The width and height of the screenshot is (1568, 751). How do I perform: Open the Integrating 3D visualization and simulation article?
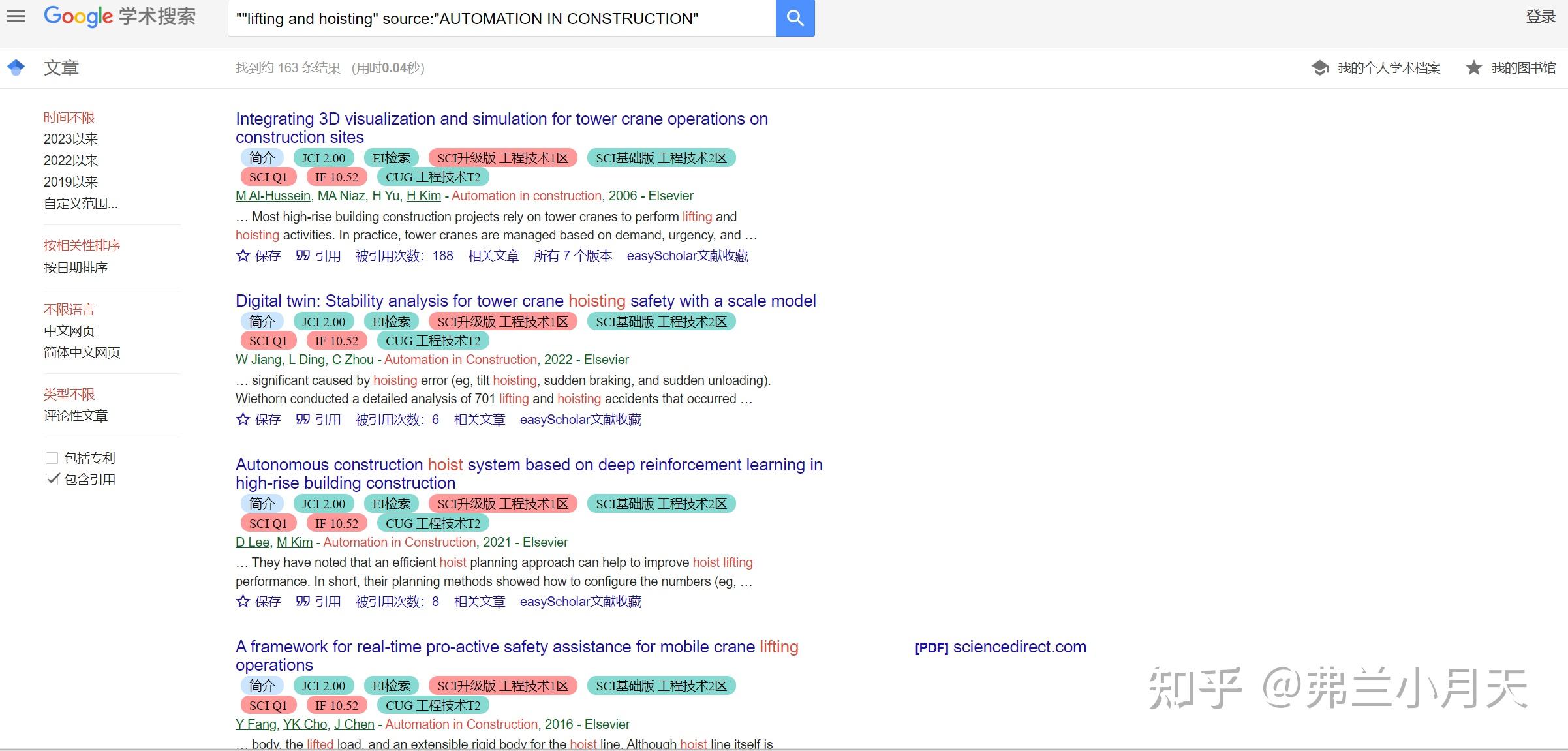point(502,128)
